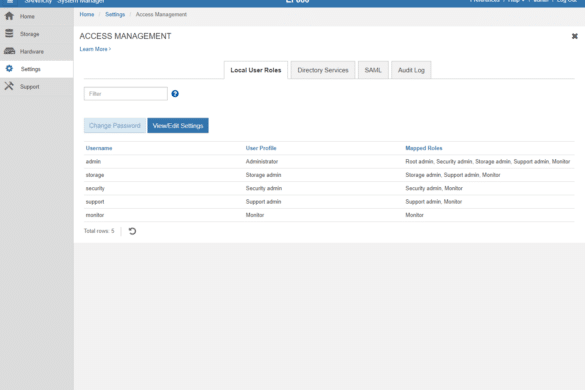Image resolution: width=585 pixels, height=390 pixels.
Task: Go to the Settings breadcrumb link
Action: 115,15
